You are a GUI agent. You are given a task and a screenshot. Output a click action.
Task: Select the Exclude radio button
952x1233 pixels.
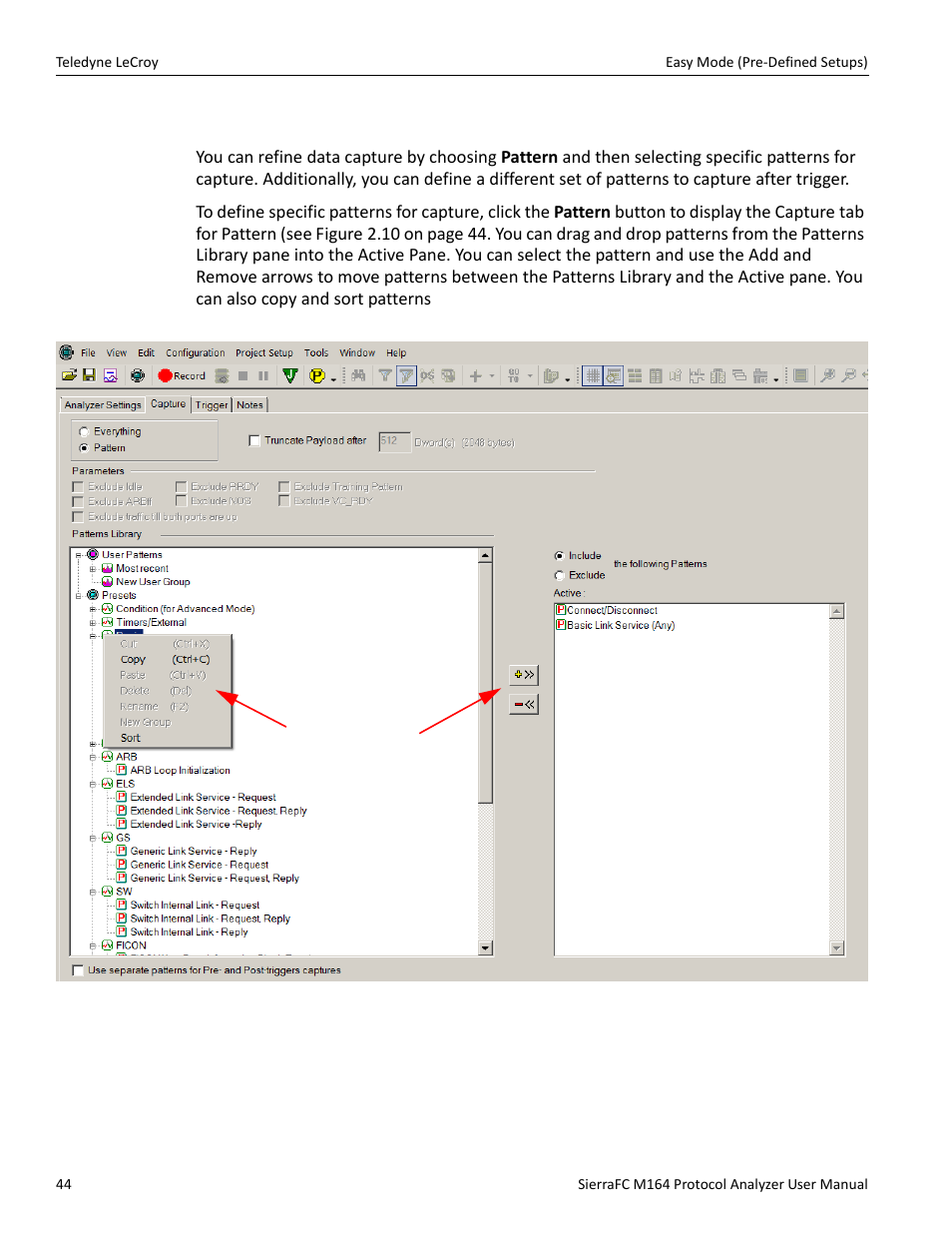pos(559,575)
